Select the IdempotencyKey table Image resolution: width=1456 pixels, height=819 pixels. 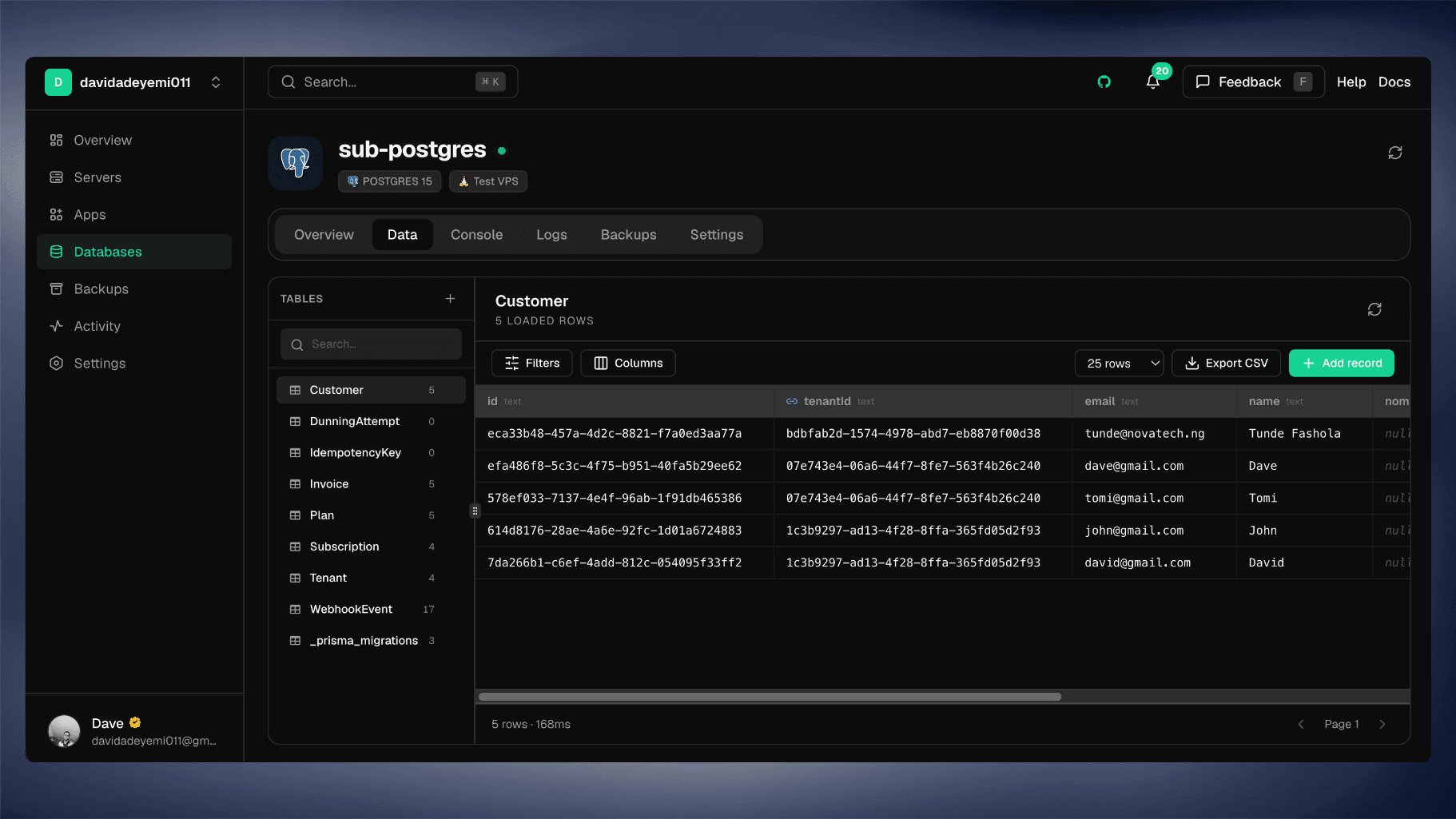[371, 452]
